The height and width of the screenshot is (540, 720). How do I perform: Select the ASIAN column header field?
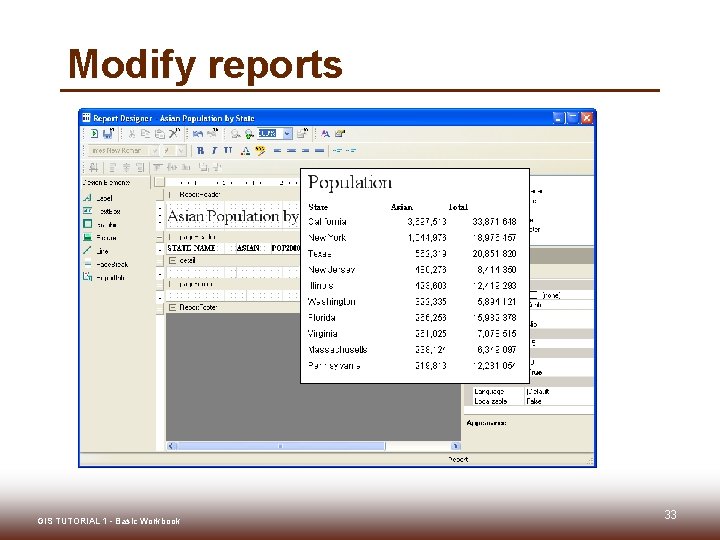click(248, 248)
